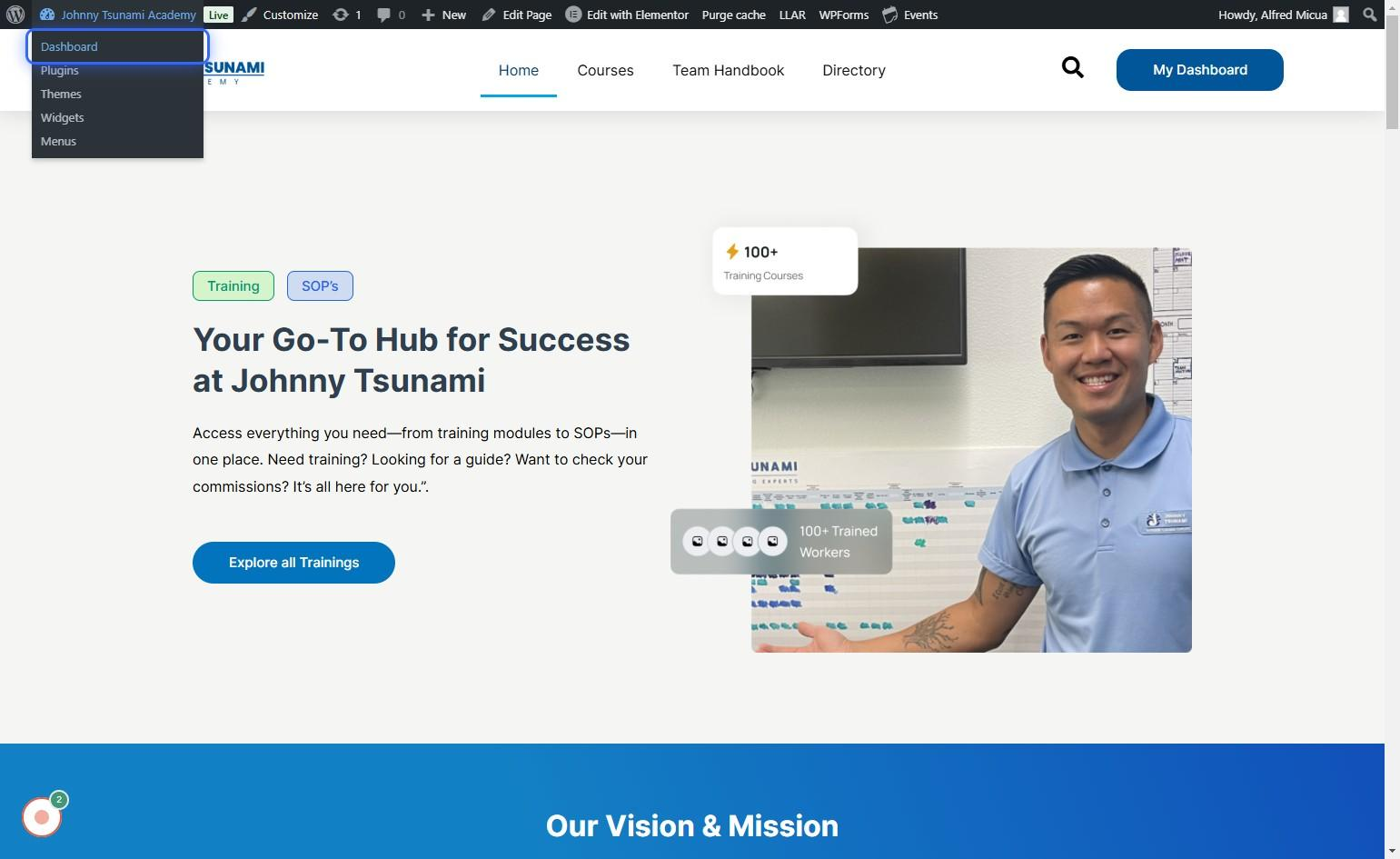
Task: Expand the New content menu
Action: pyautogui.click(x=444, y=15)
